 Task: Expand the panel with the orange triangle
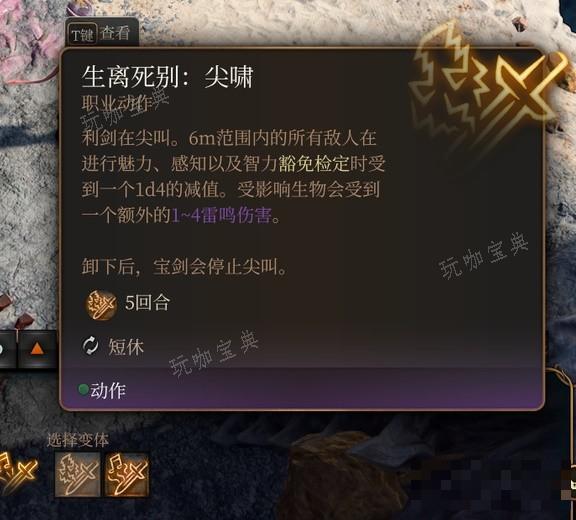[37, 349]
